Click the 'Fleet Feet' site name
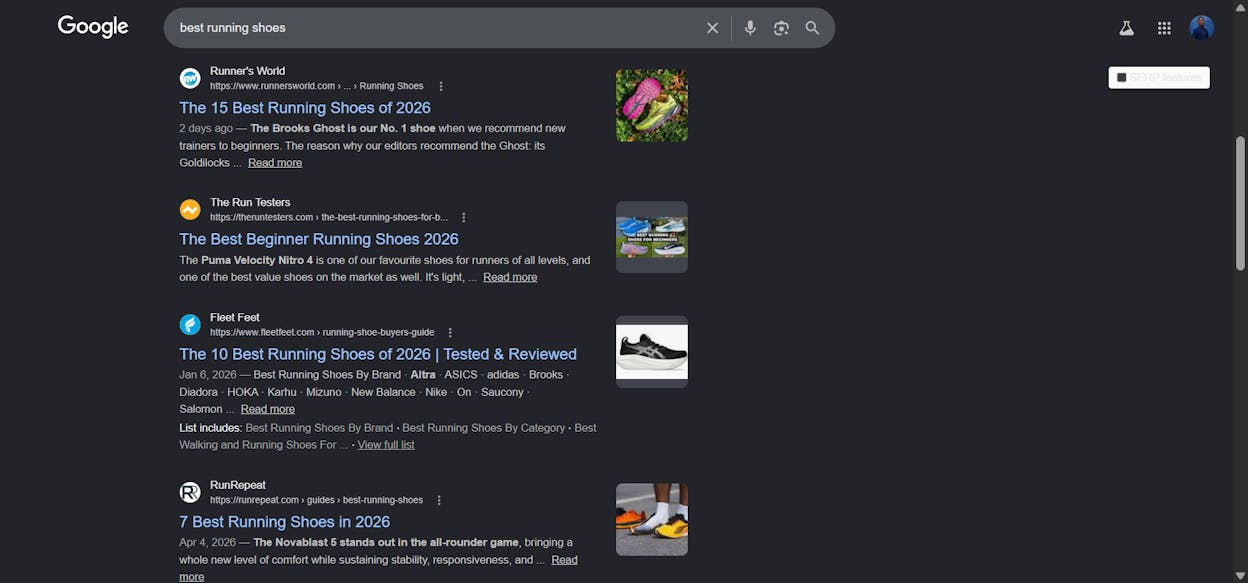1248x583 pixels. point(235,317)
